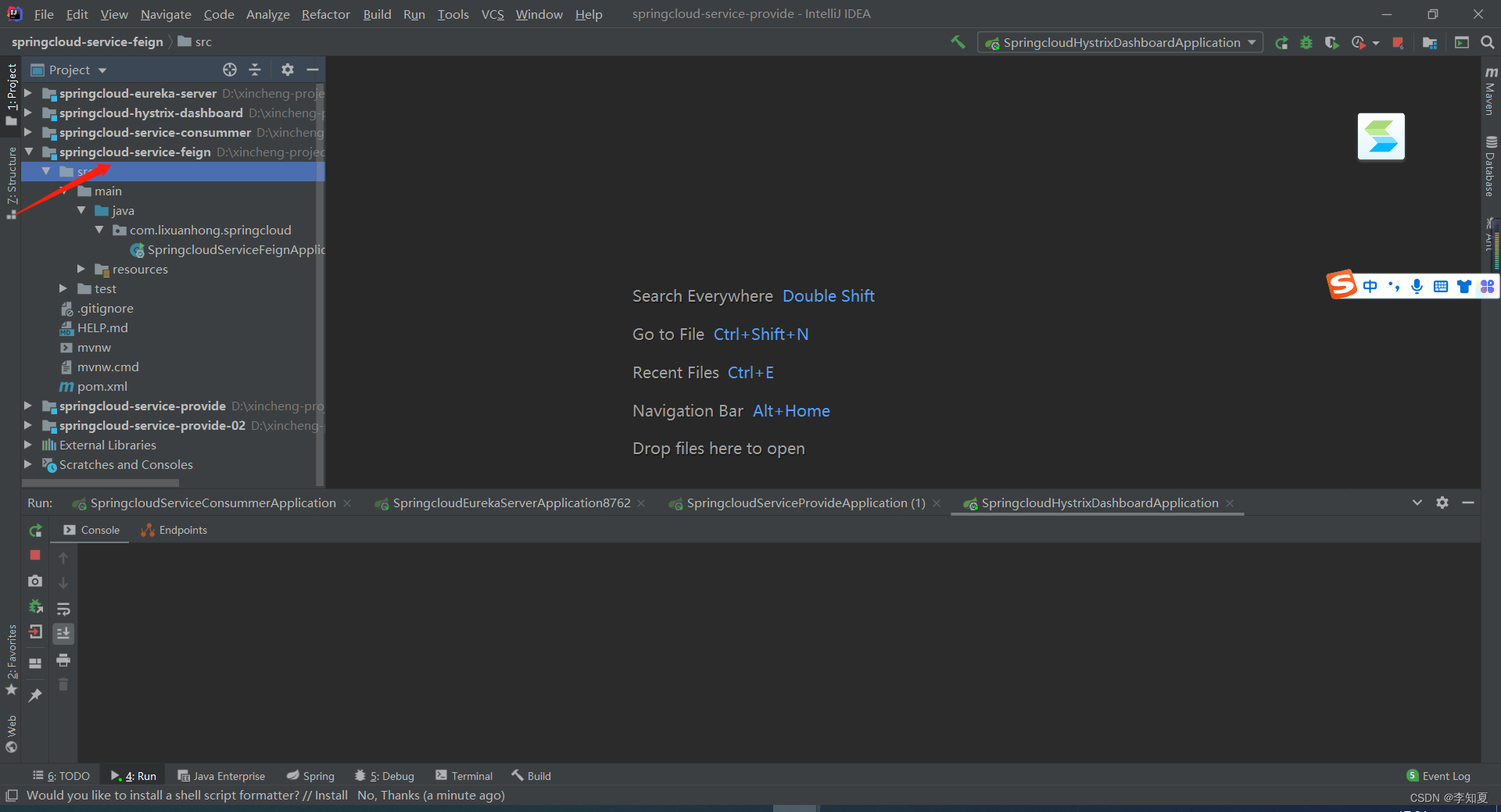Expand the springcloud-hystrix-dashboard module
Viewport: 1501px width, 812px height.
tap(28, 113)
